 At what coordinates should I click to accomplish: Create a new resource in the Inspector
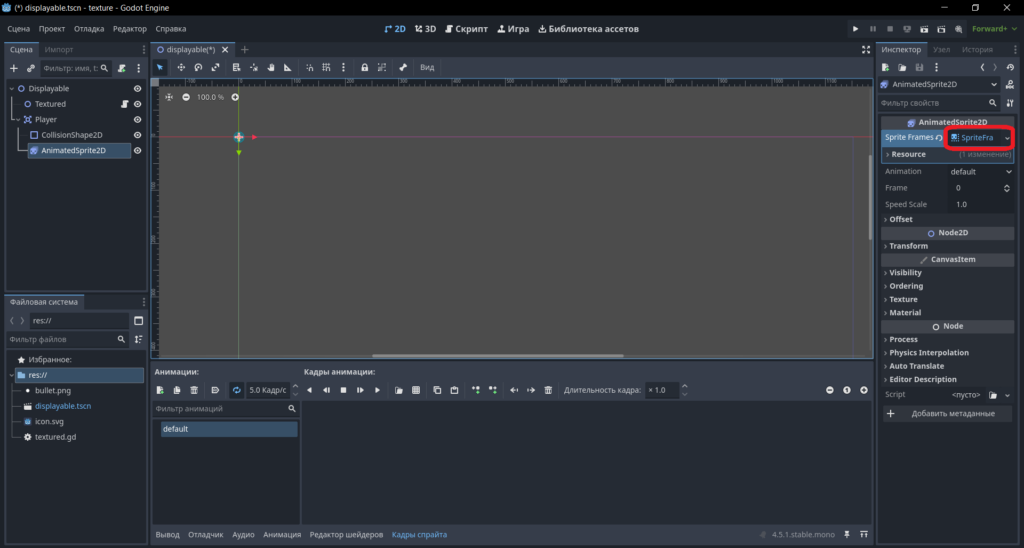click(886, 67)
